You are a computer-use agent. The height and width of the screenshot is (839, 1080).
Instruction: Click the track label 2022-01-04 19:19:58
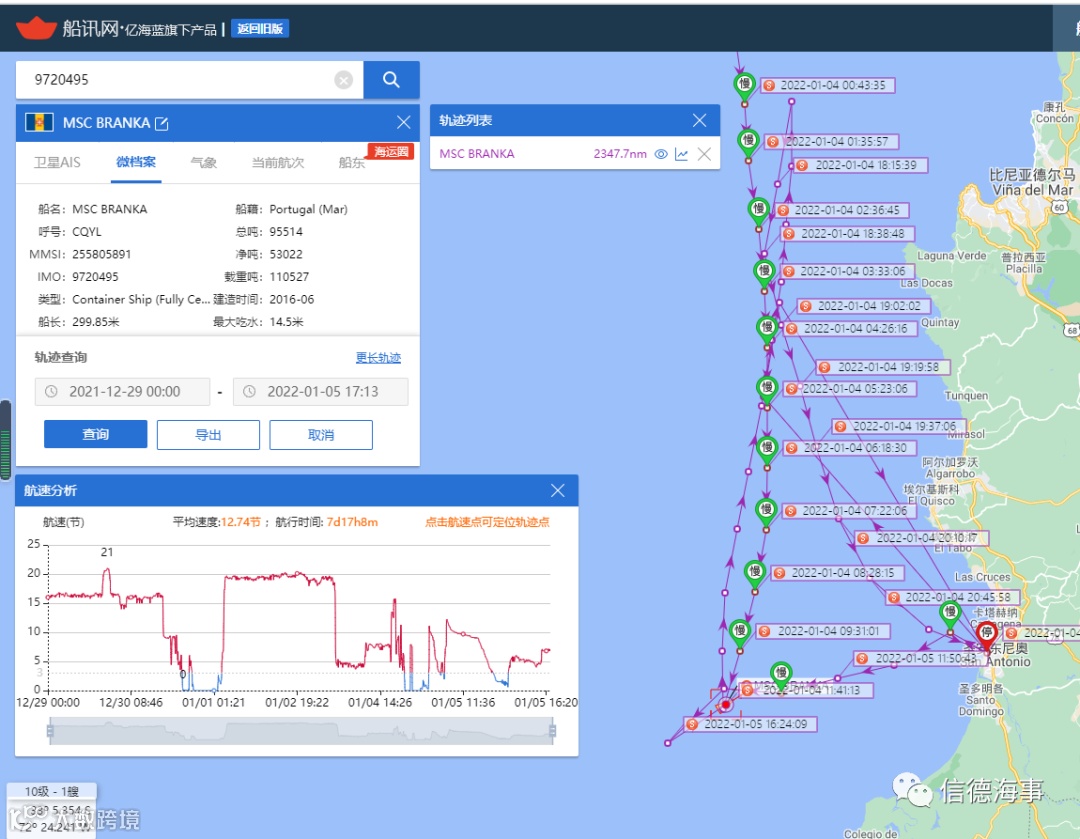[882, 367]
